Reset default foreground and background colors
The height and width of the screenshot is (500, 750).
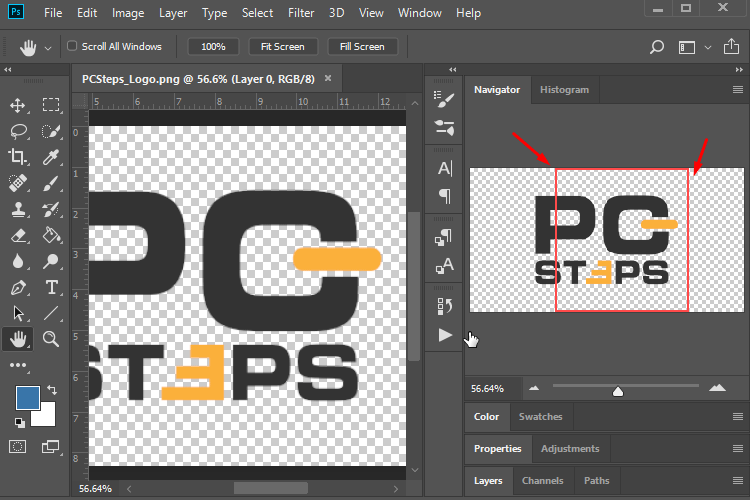[20, 422]
